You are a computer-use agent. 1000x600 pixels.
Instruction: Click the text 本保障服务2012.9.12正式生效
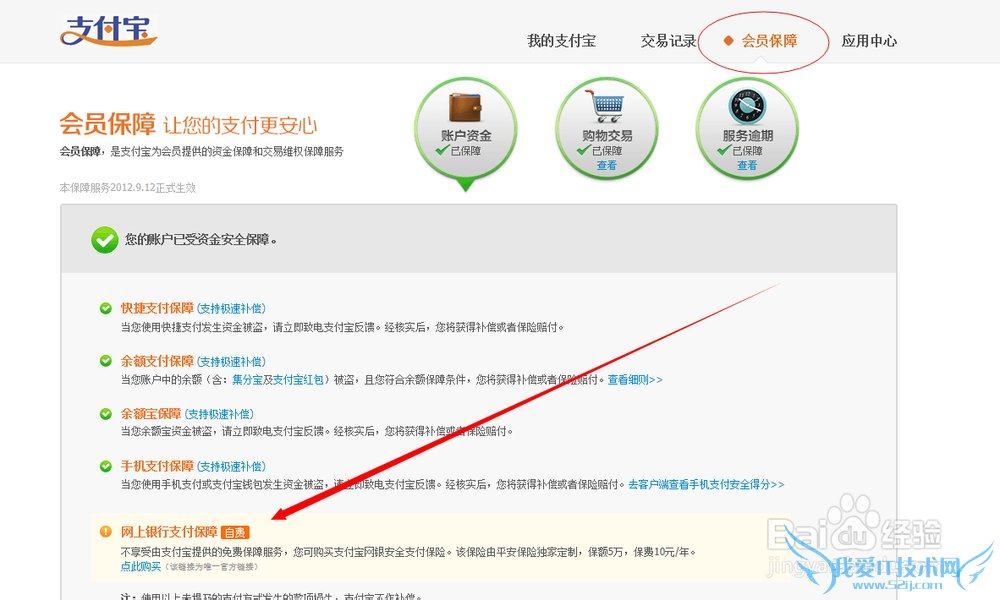tap(128, 187)
